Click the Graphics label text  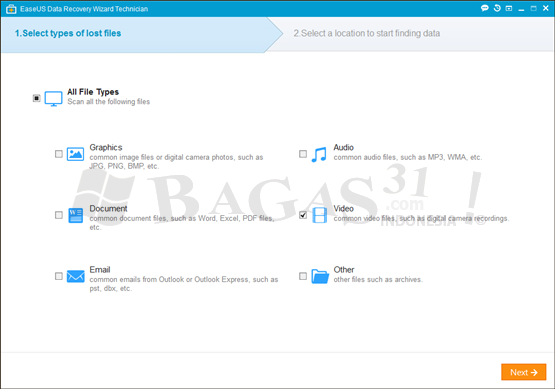coord(106,147)
